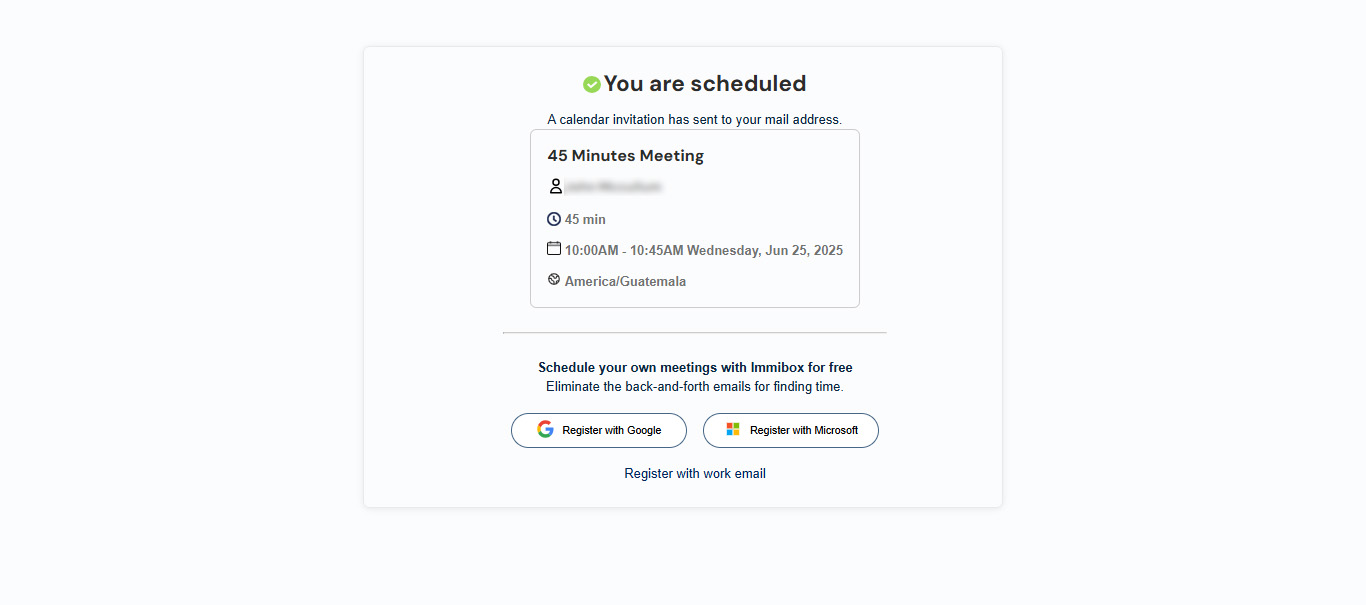
Task: Select the You are scheduled heading
Action: [705, 84]
